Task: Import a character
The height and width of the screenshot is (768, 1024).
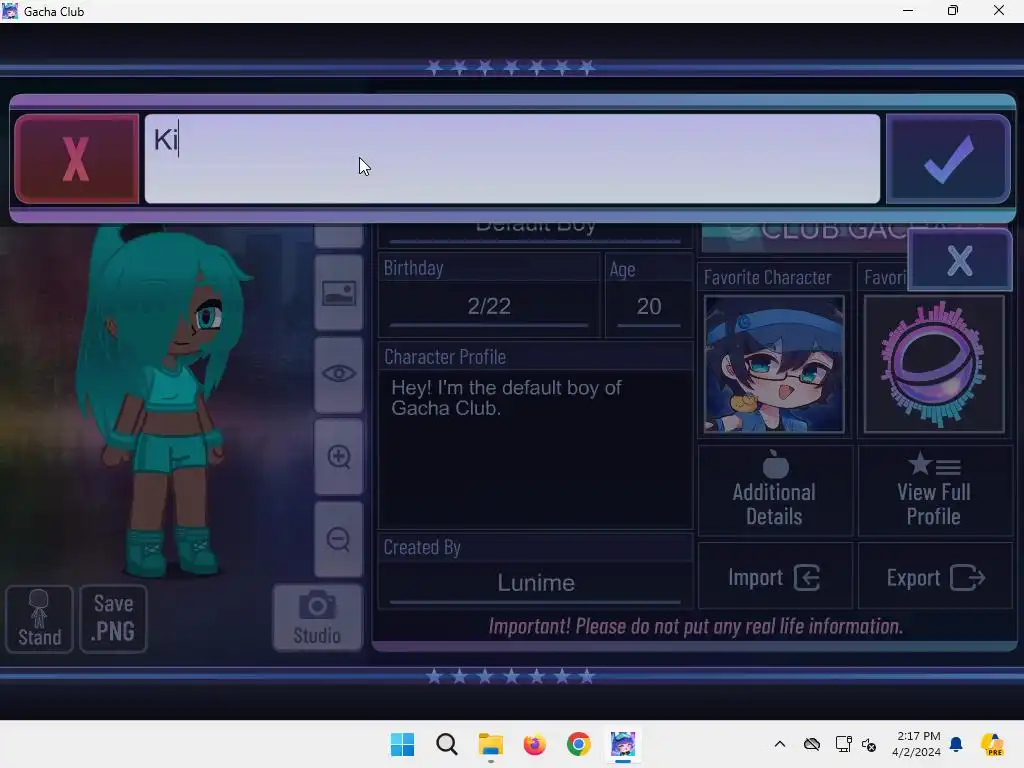Action: (x=775, y=577)
